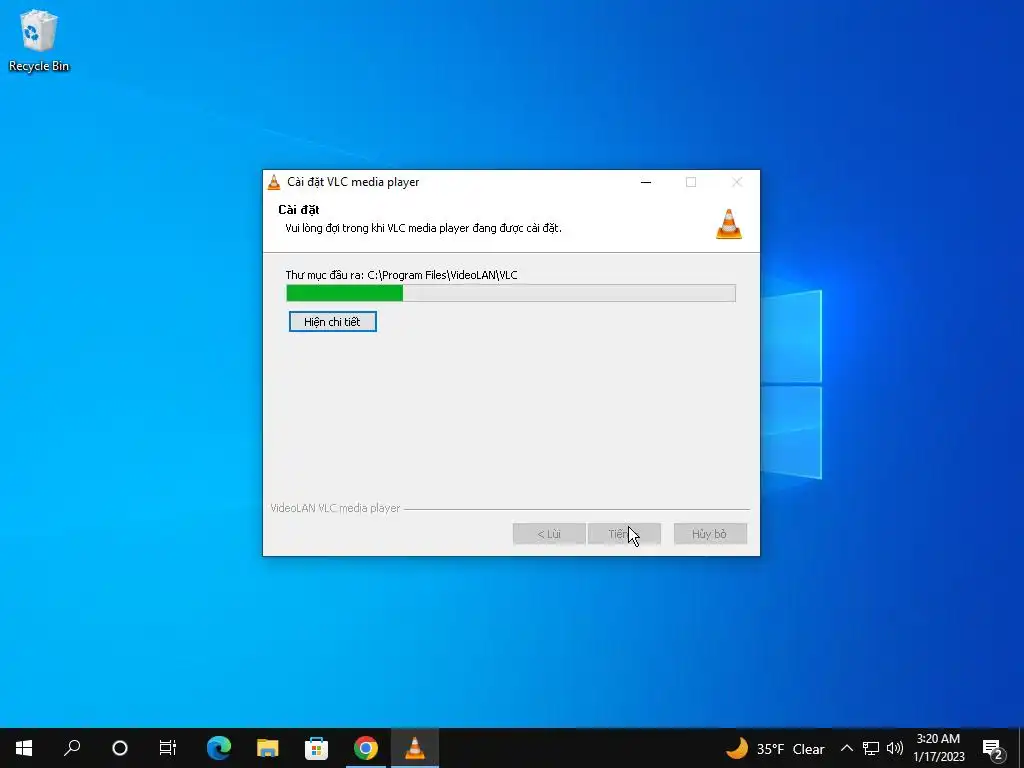Open Cortana circle on the taskbar
The width and height of the screenshot is (1024, 768).
pos(120,748)
